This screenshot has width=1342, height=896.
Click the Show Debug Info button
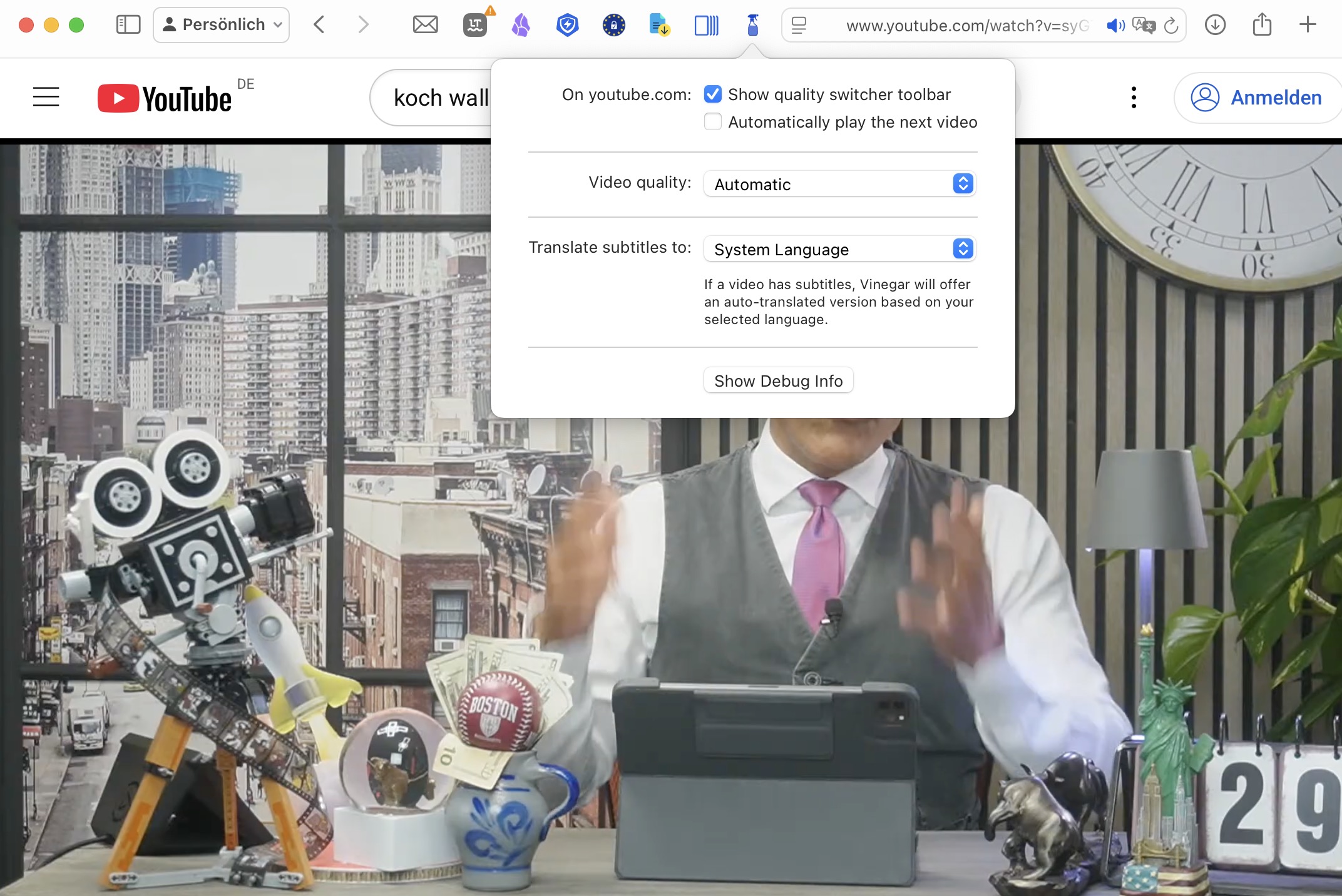778,380
